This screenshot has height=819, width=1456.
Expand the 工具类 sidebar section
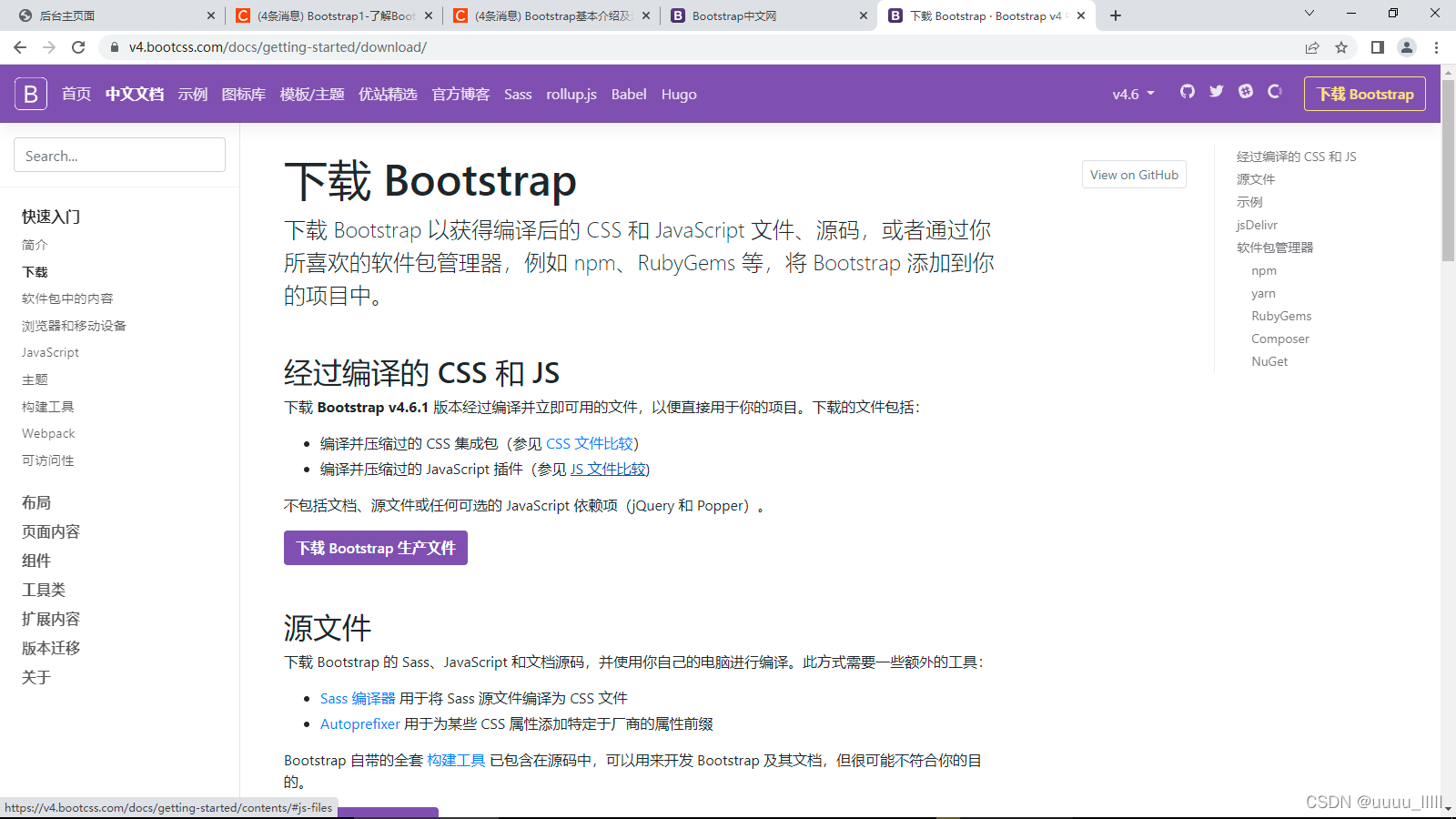tap(44, 590)
